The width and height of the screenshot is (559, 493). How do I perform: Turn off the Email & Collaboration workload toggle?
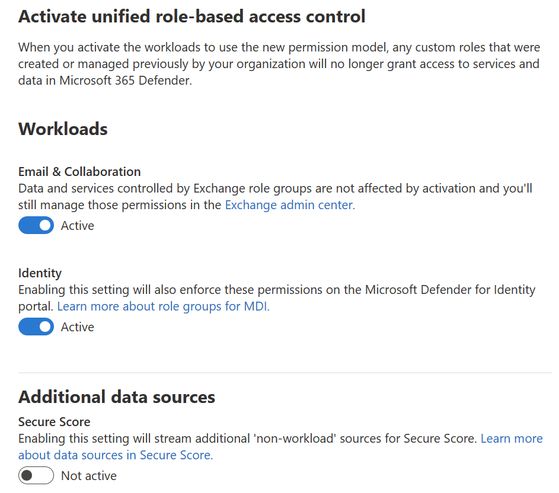tap(36, 225)
